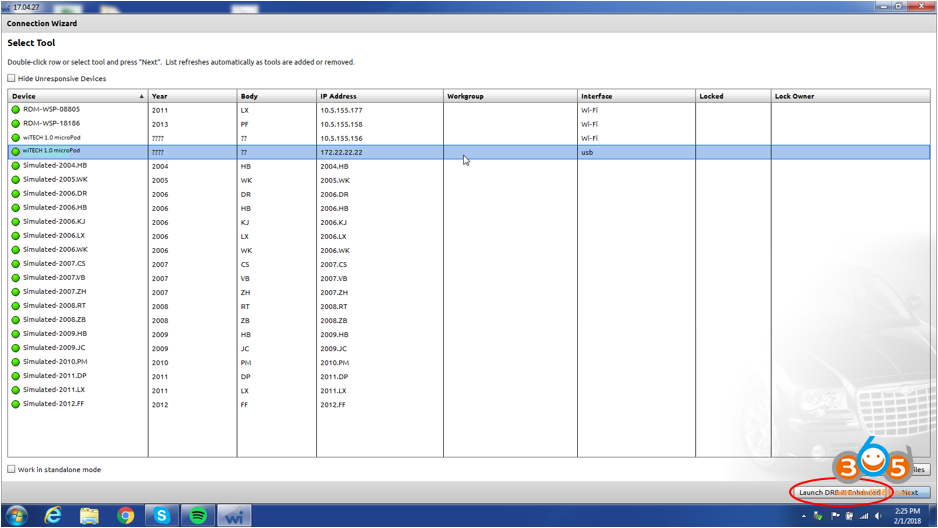This screenshot has width=938, height=528.
Task: Select the Simulated-2004.HB device
Action: 469,166
